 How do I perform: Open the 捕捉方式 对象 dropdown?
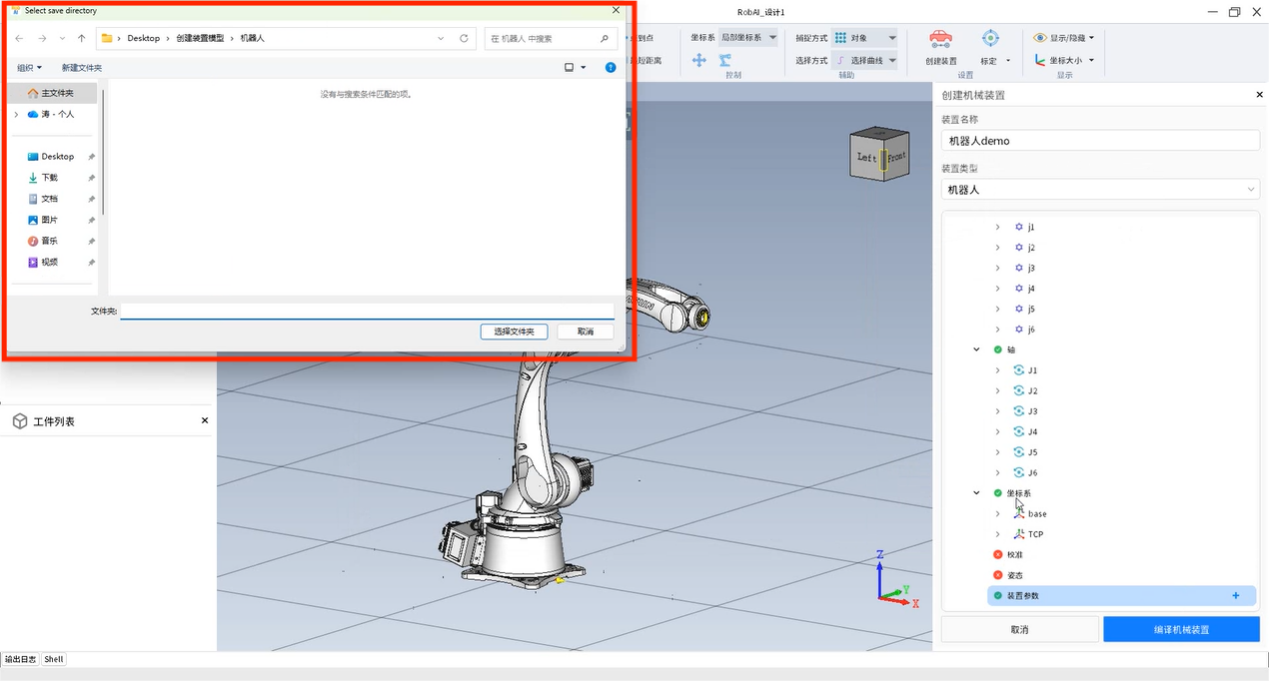click(865, 38)
